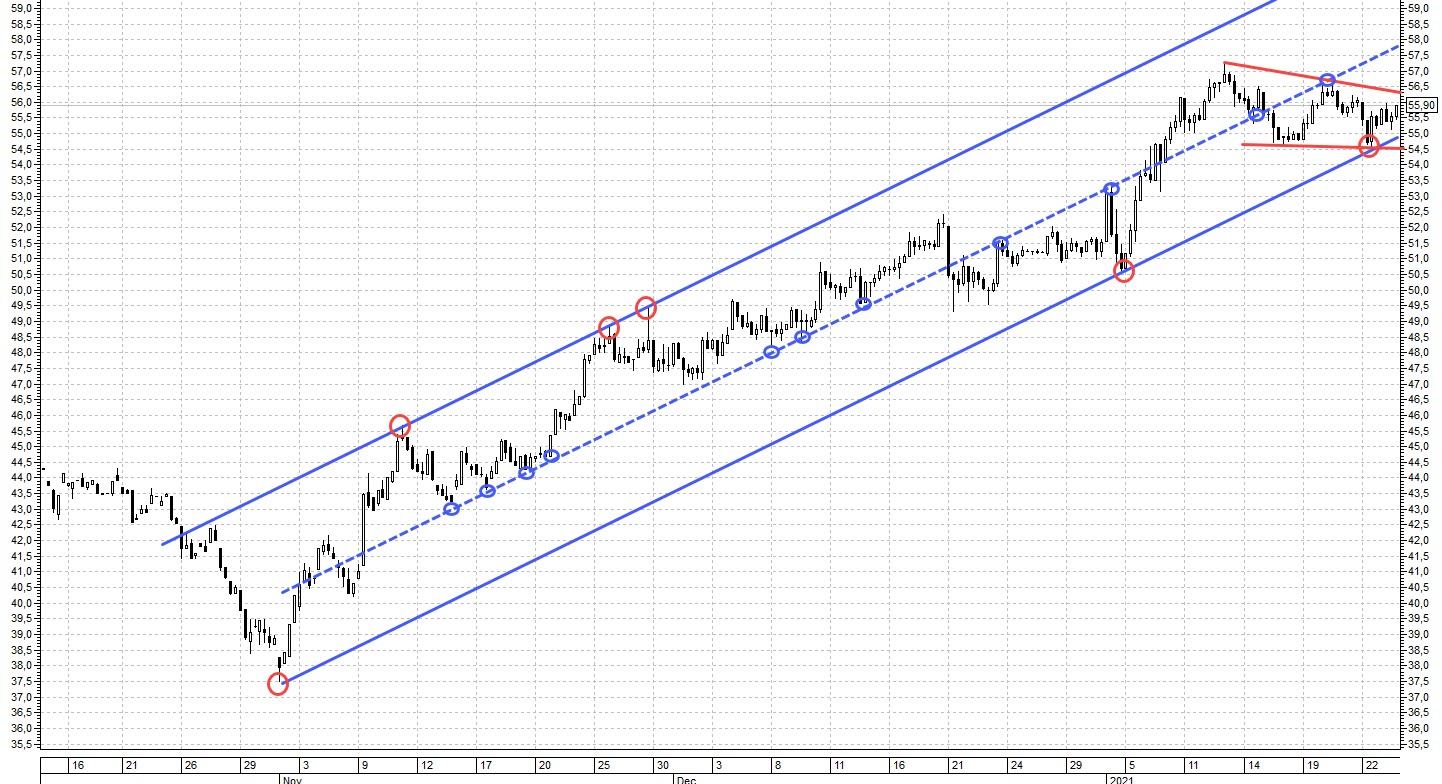Click 52,0 on the left price scale
Screen dimensions: 1442x784
[20, 227]
